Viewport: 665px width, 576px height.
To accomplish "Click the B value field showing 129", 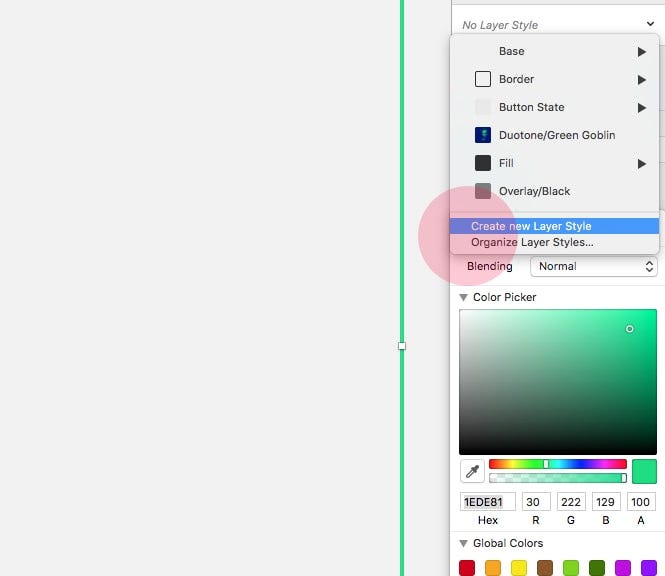I will click(x=606, y=502).
